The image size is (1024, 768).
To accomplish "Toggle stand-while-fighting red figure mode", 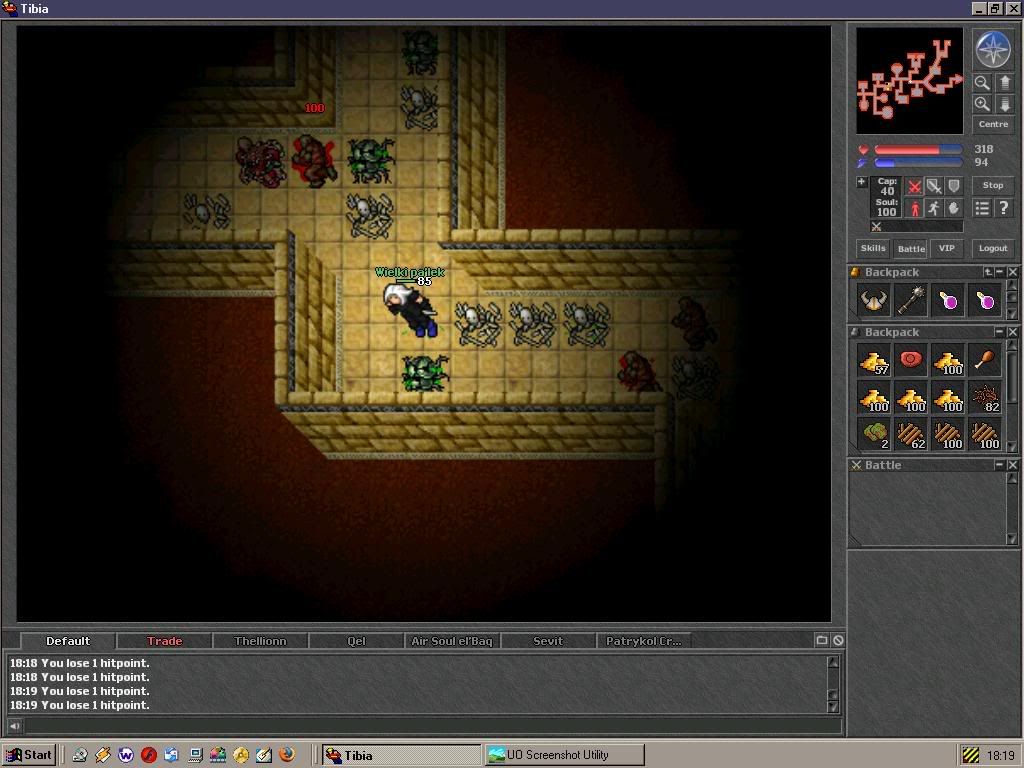I will tap(914, 208).
